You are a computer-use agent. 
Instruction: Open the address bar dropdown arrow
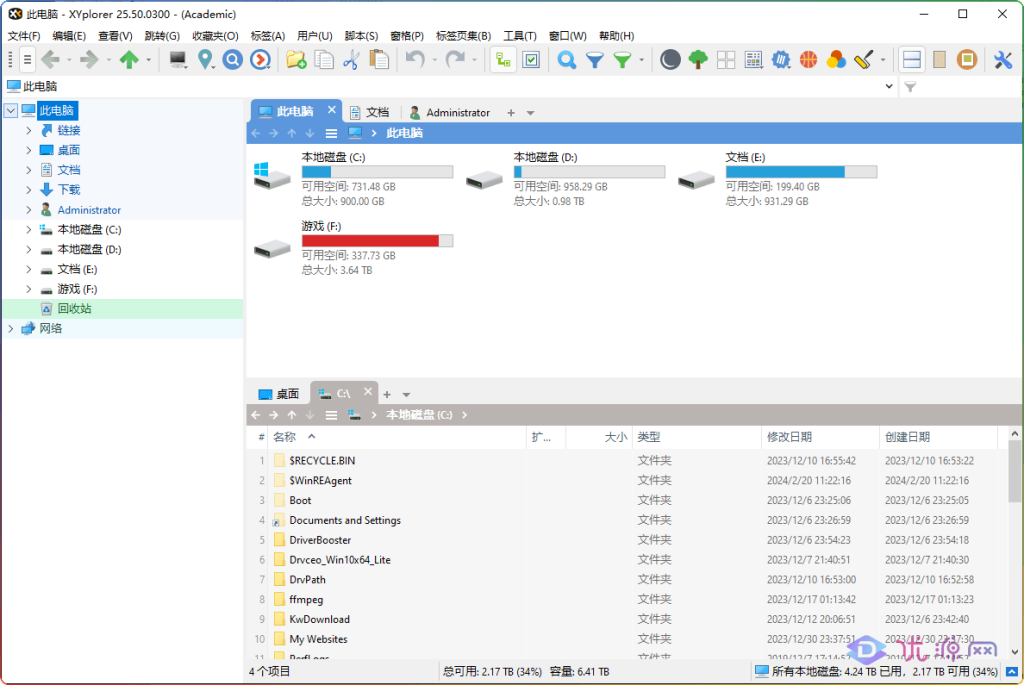[889, 86]
